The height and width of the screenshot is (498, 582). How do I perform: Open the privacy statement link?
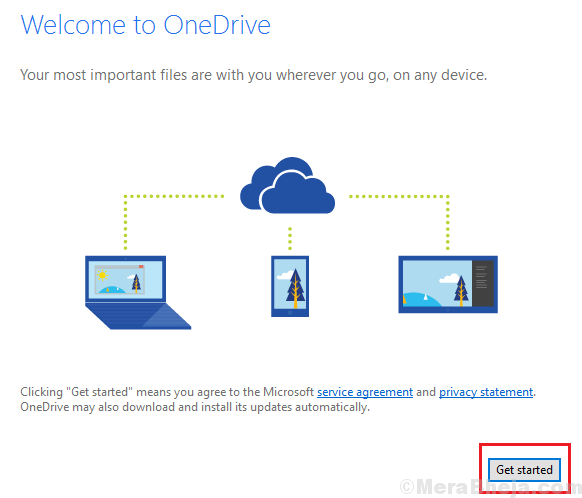[486, 392]
